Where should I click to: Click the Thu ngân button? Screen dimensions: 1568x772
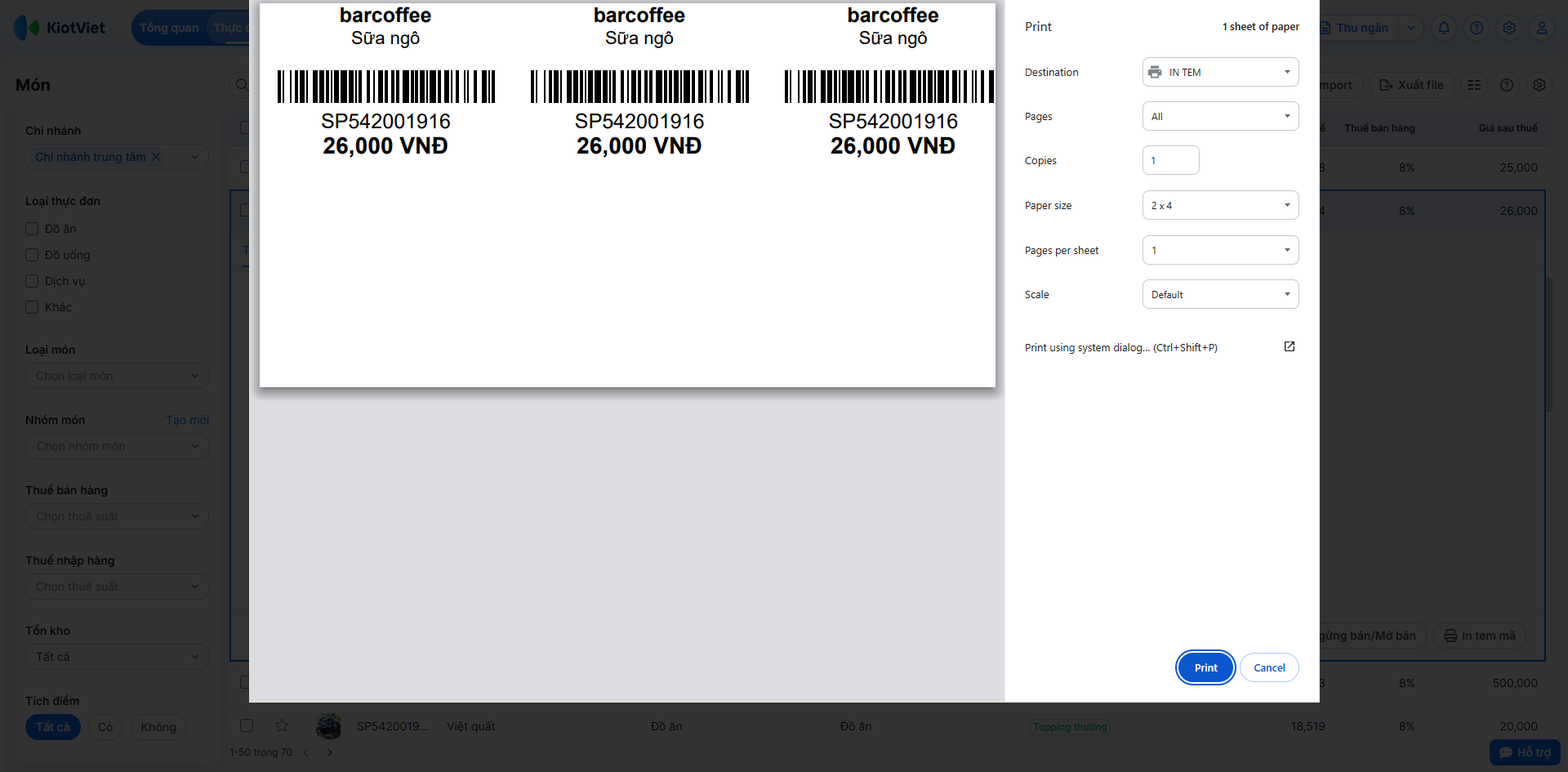tap(1357, 28)
